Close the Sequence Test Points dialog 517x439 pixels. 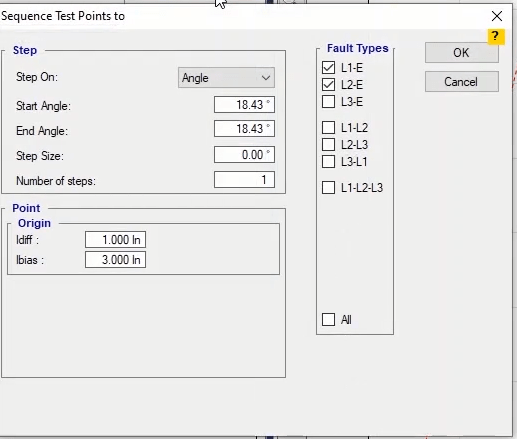497,16
